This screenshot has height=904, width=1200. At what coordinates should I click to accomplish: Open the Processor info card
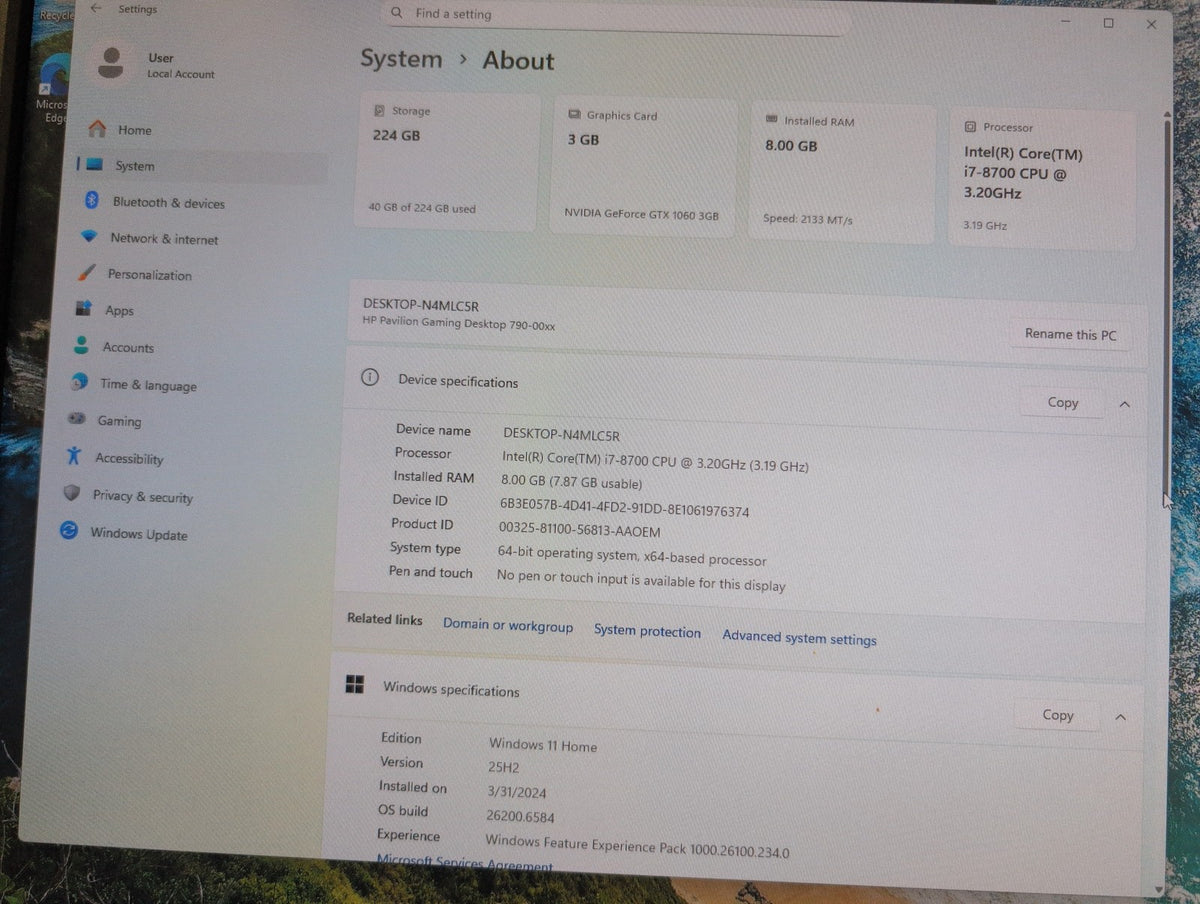click(x=1042, y=180)
